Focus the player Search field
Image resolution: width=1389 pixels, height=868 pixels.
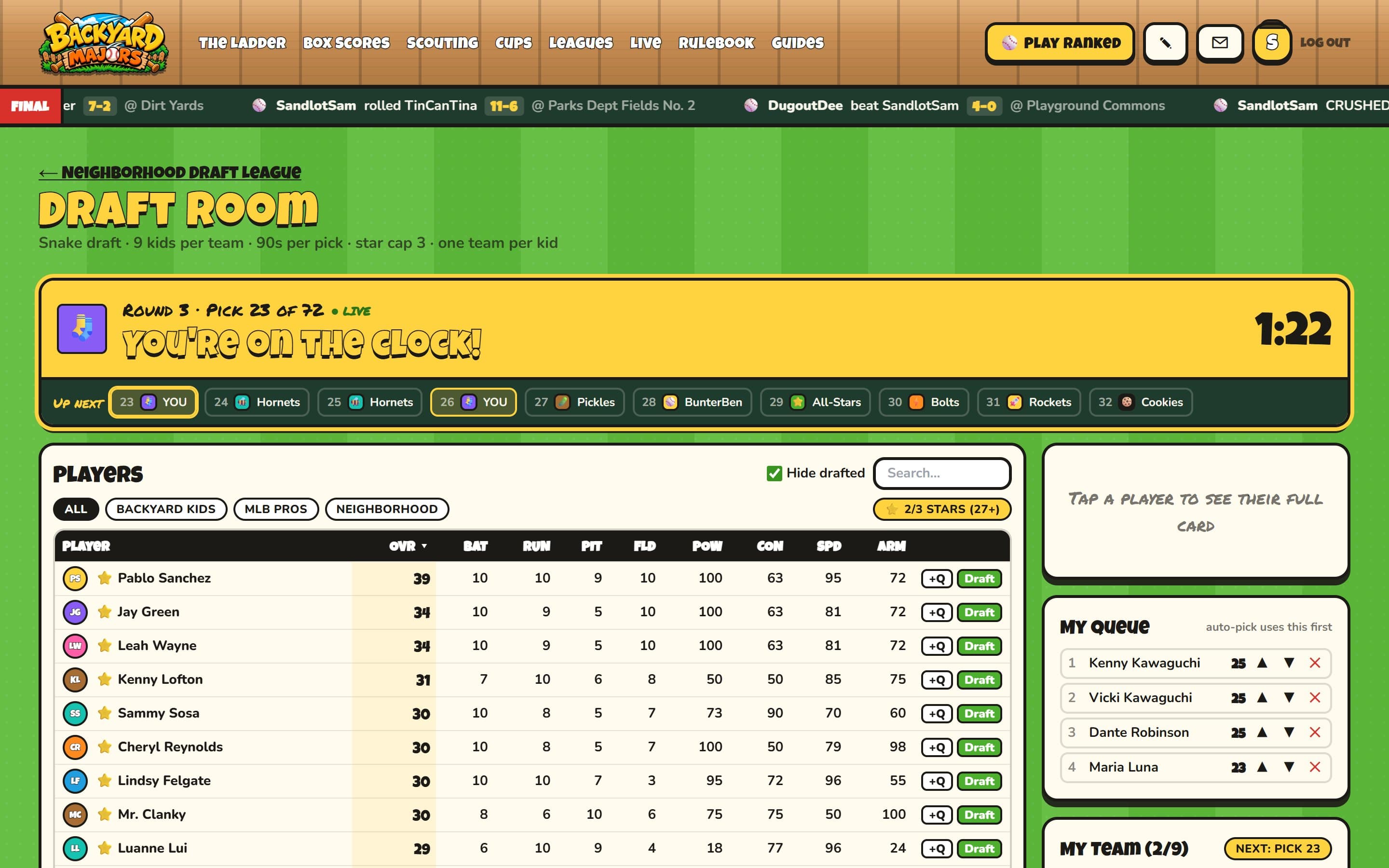942,473
